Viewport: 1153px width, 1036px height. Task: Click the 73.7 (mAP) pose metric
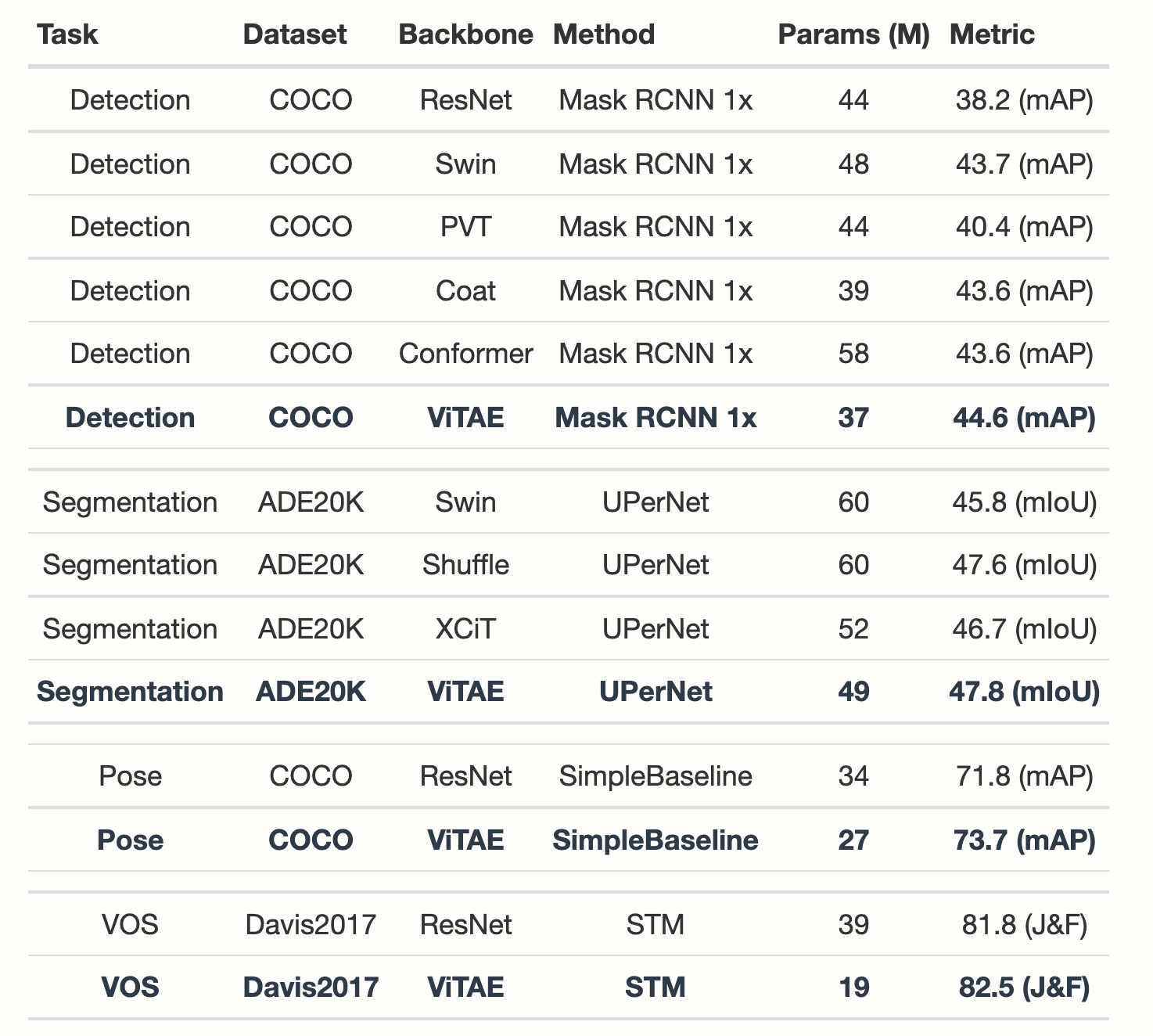pyautogui.click(x=1024, y=840)
